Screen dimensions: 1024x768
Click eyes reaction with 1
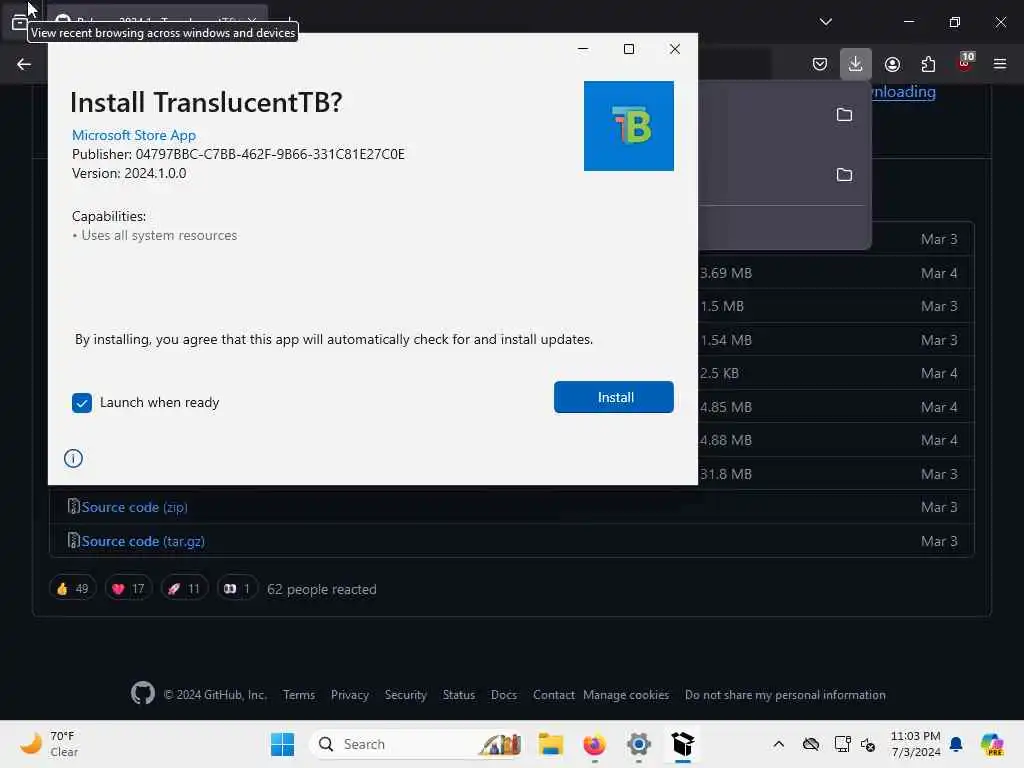237,588
